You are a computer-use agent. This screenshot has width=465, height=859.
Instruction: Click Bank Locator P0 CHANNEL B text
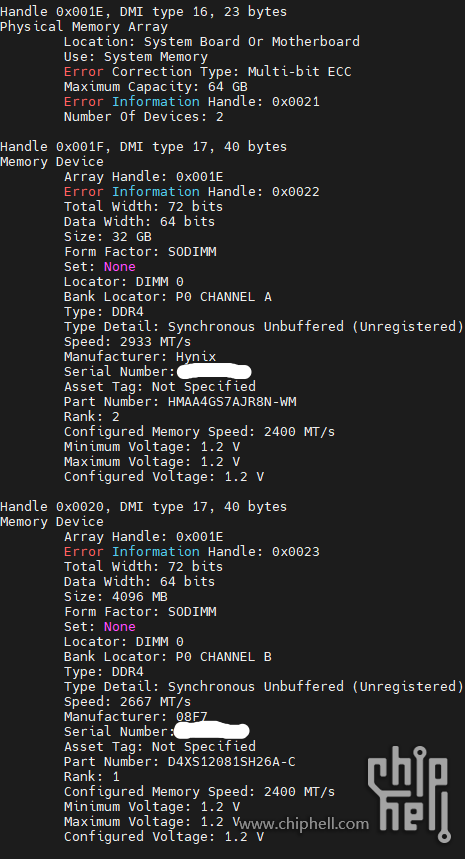click(x=168, y=657)
